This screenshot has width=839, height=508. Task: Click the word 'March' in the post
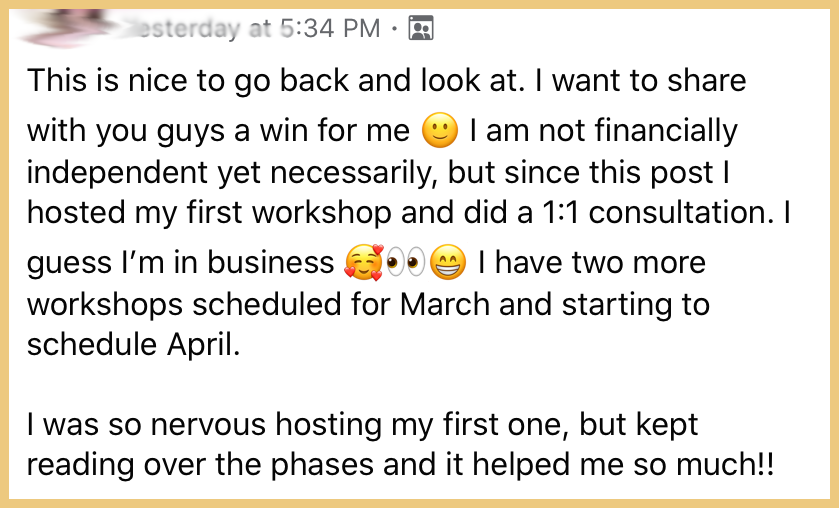coord(444,305)
